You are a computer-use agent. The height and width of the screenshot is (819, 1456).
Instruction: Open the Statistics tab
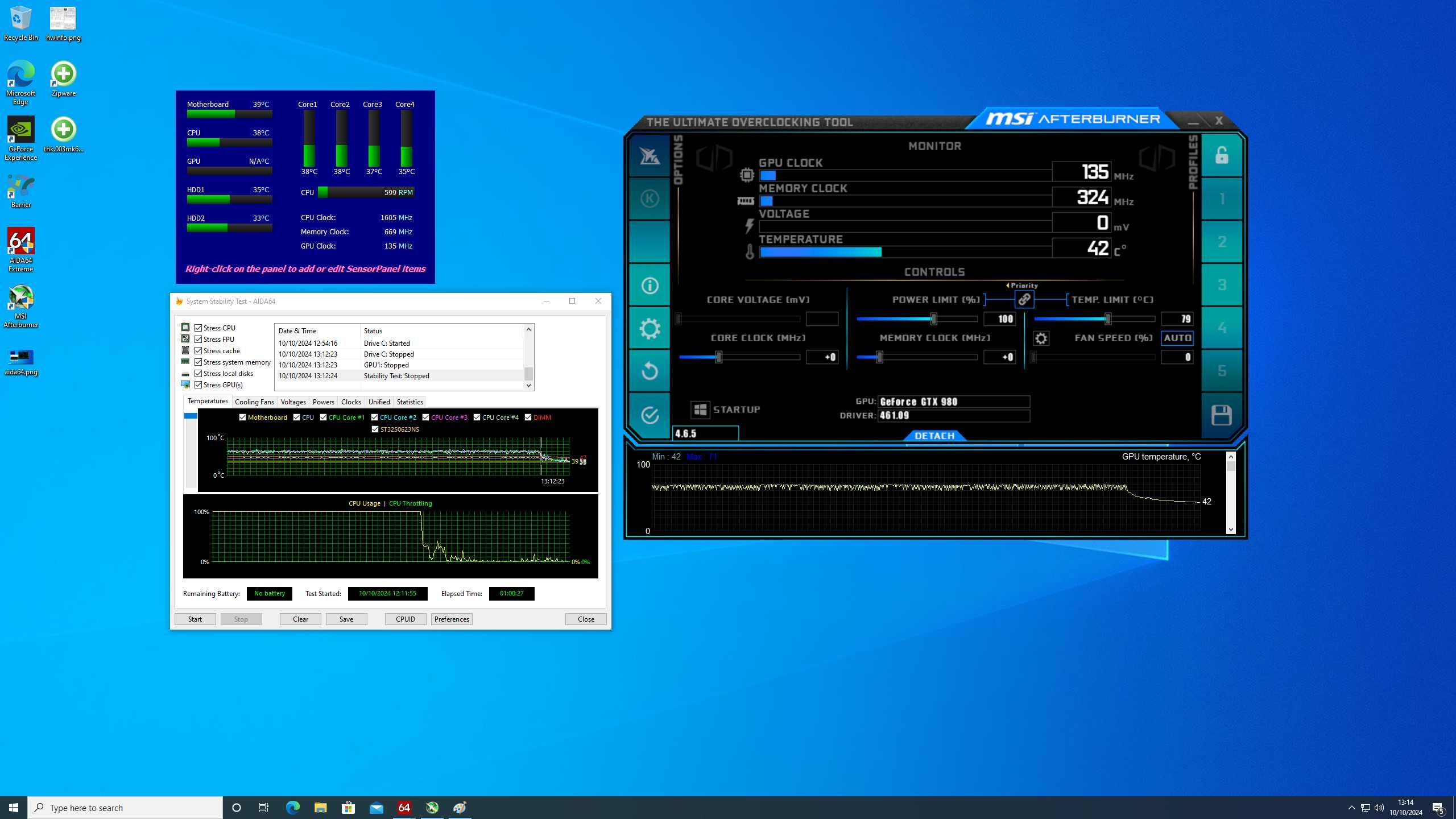tap(410, 402)
